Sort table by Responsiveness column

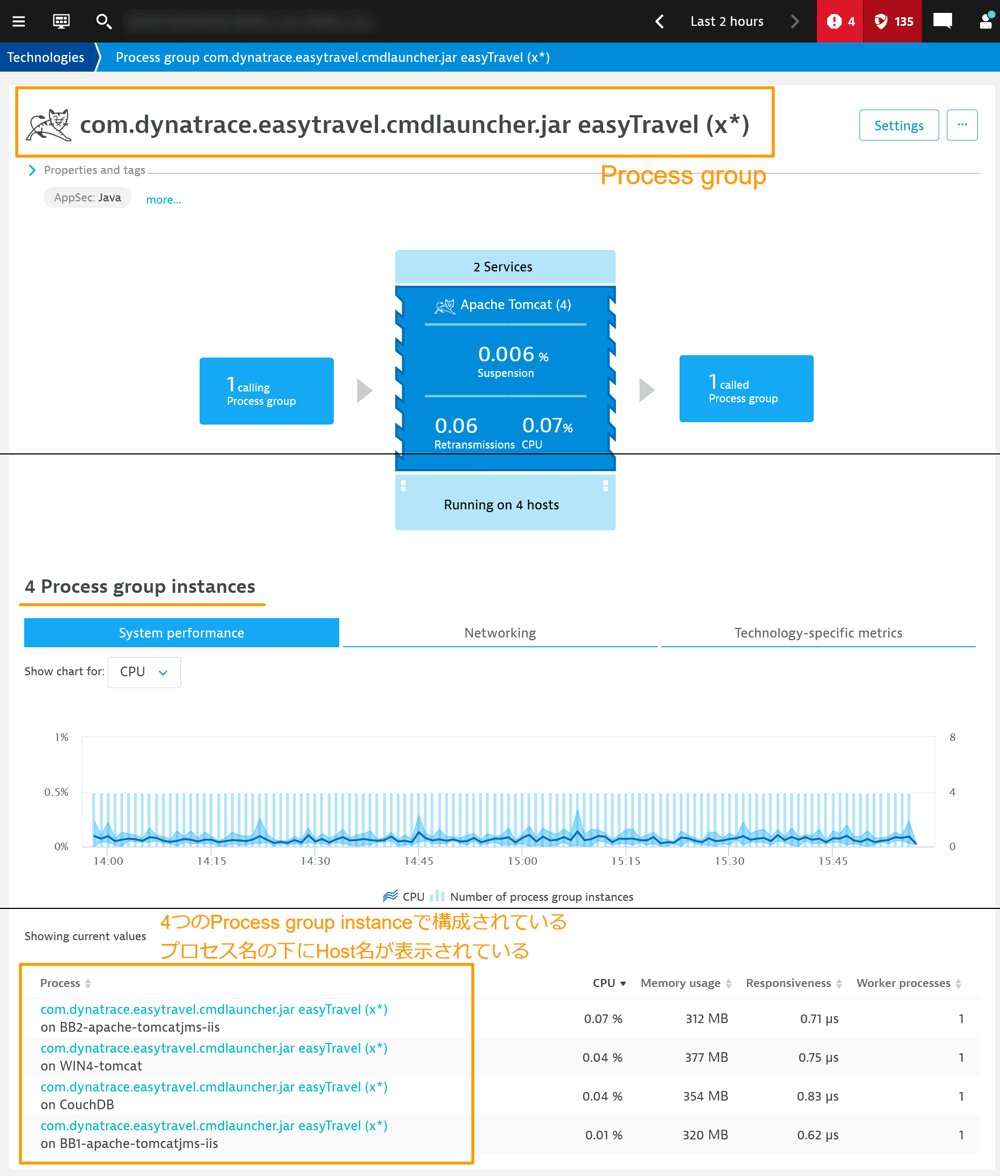tap(794, 983)
